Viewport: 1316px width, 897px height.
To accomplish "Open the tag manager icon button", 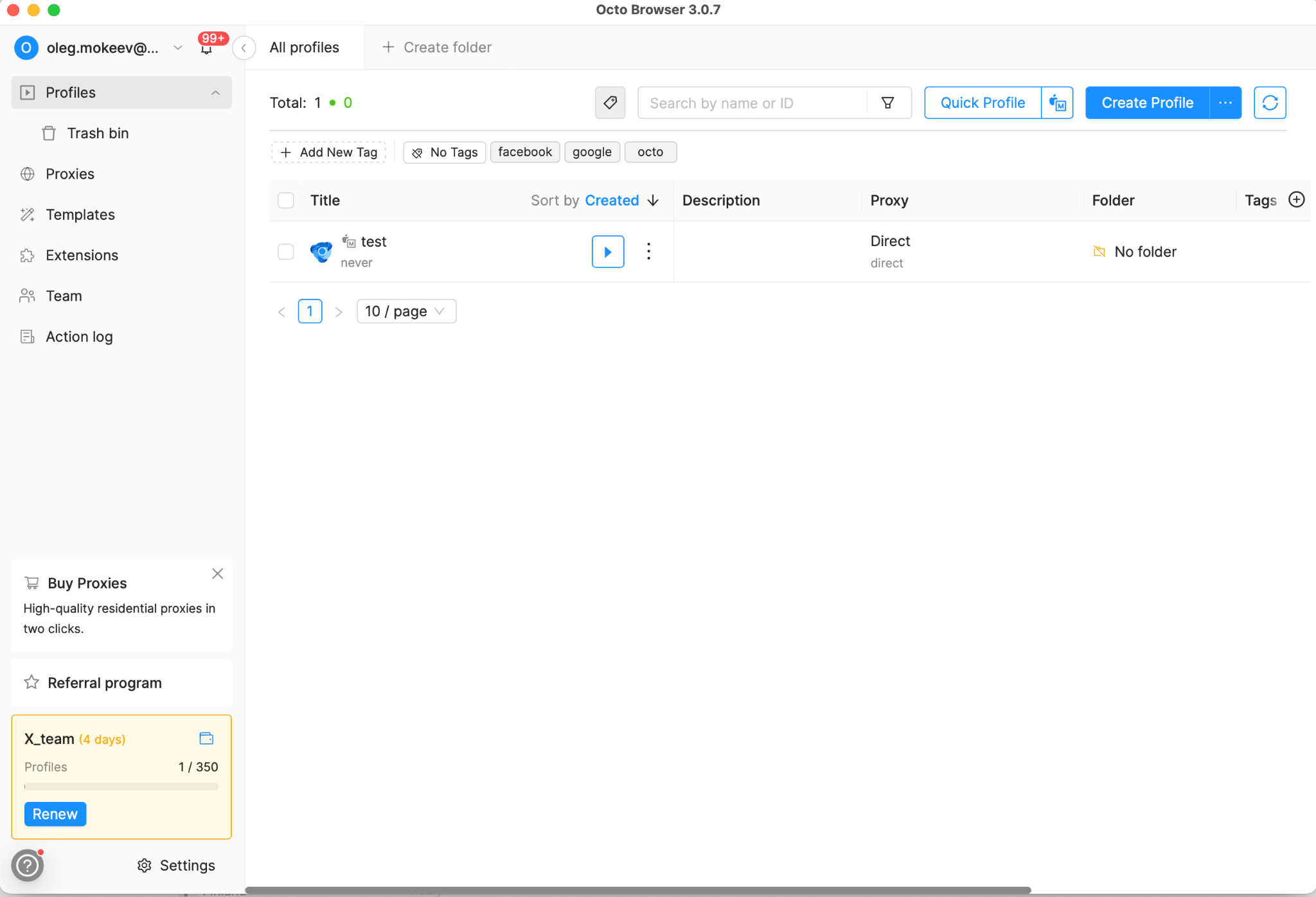I will (x=610, y=103).
